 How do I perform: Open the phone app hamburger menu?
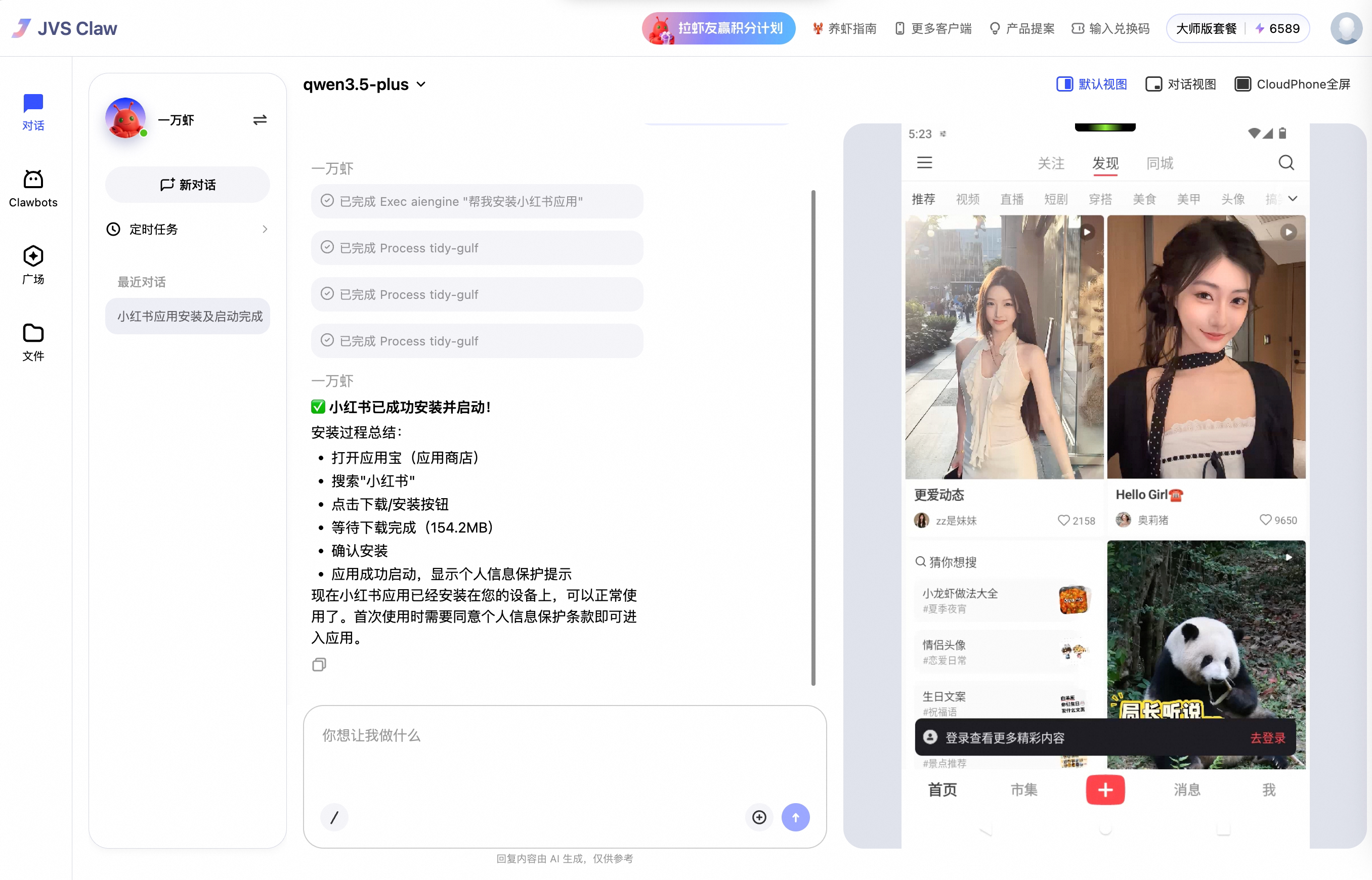[925, 163]
